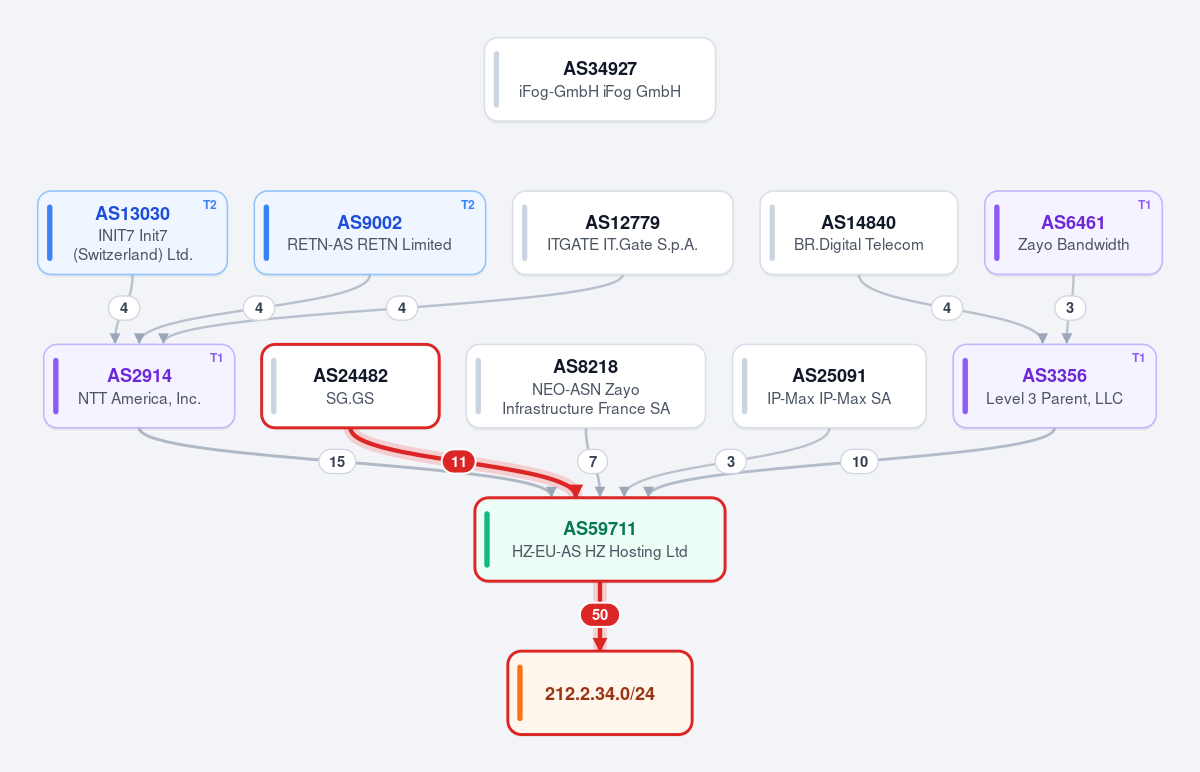Select the 15 path count badge
This screenshot has height=772, width=1200.
[337, 462]
